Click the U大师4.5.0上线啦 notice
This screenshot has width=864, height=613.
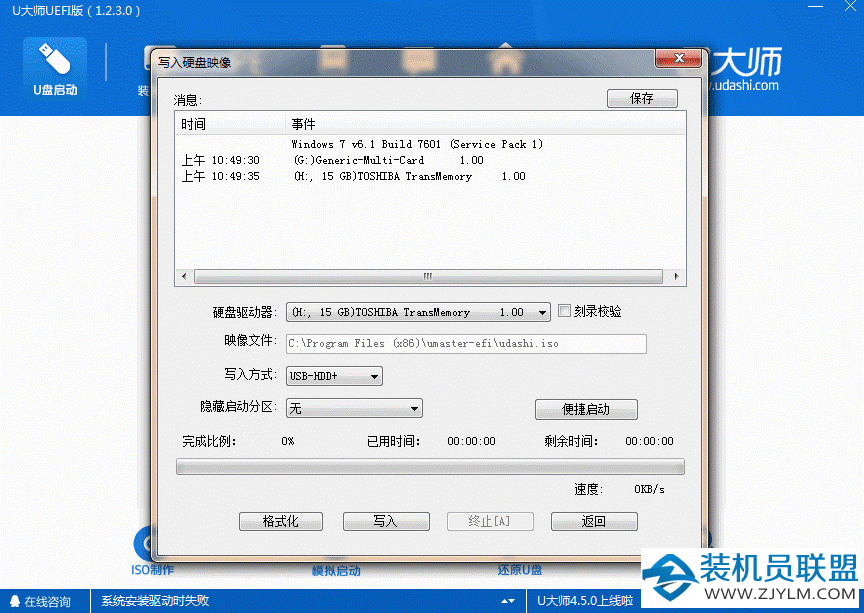[x=585, y=601]
